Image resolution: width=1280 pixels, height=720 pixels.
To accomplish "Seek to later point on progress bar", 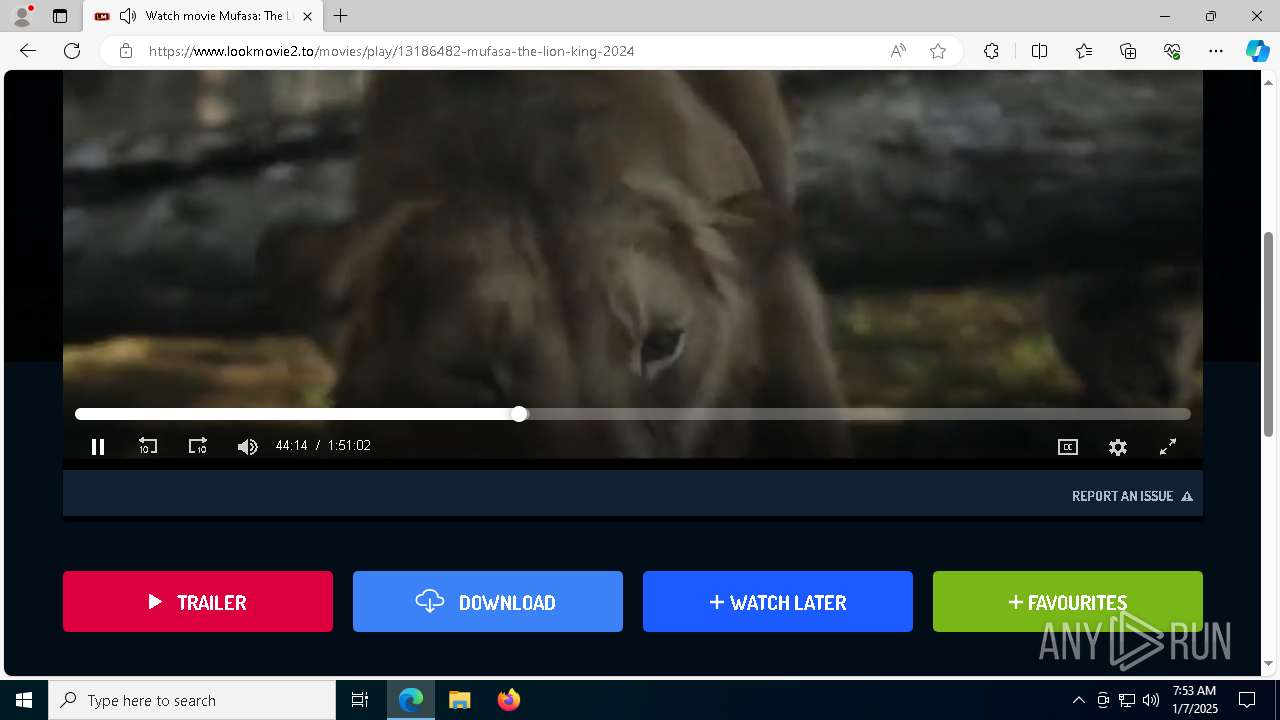I will tap(860, 414).
